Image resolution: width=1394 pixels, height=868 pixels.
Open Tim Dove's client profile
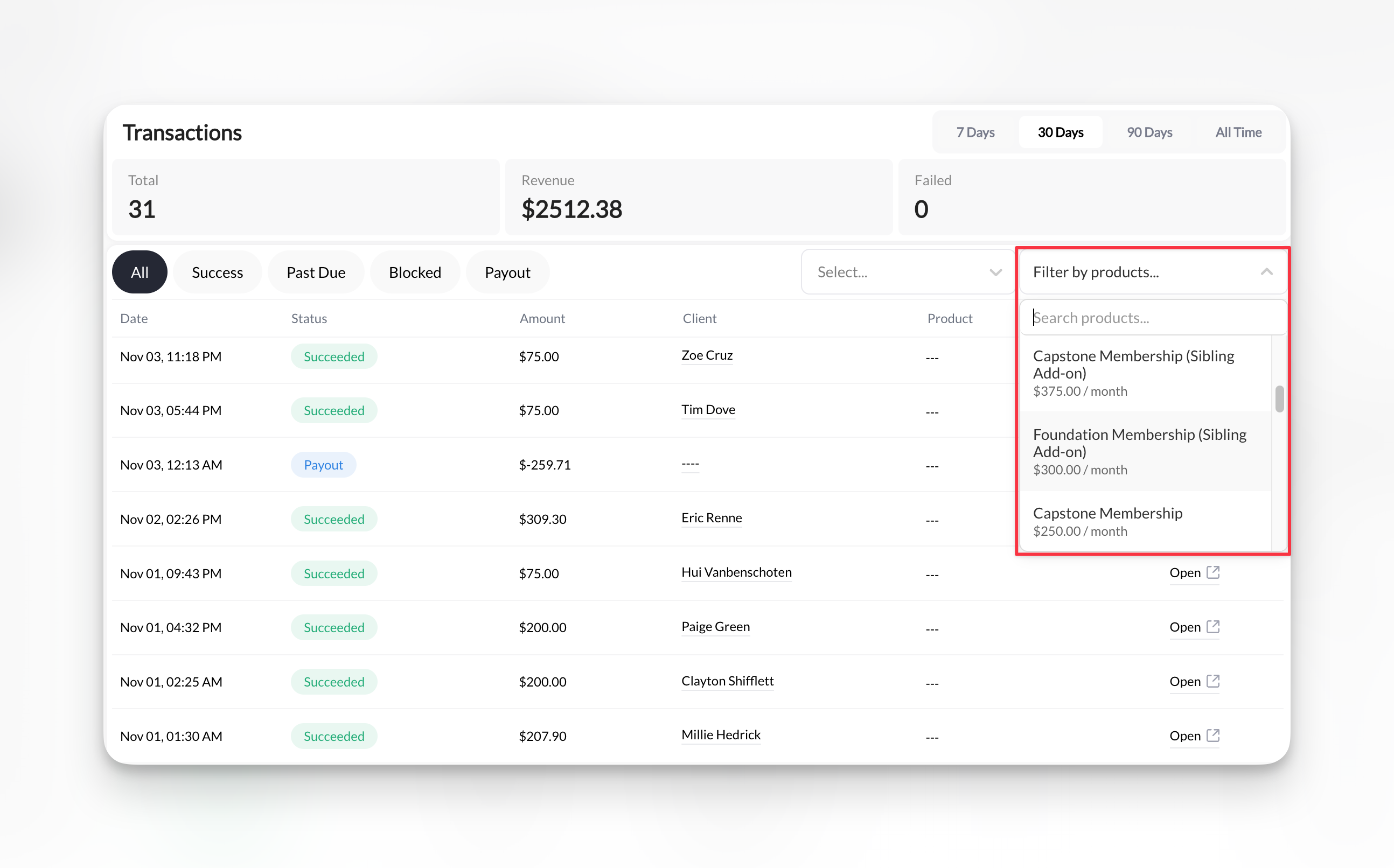(x=708, y=409)
